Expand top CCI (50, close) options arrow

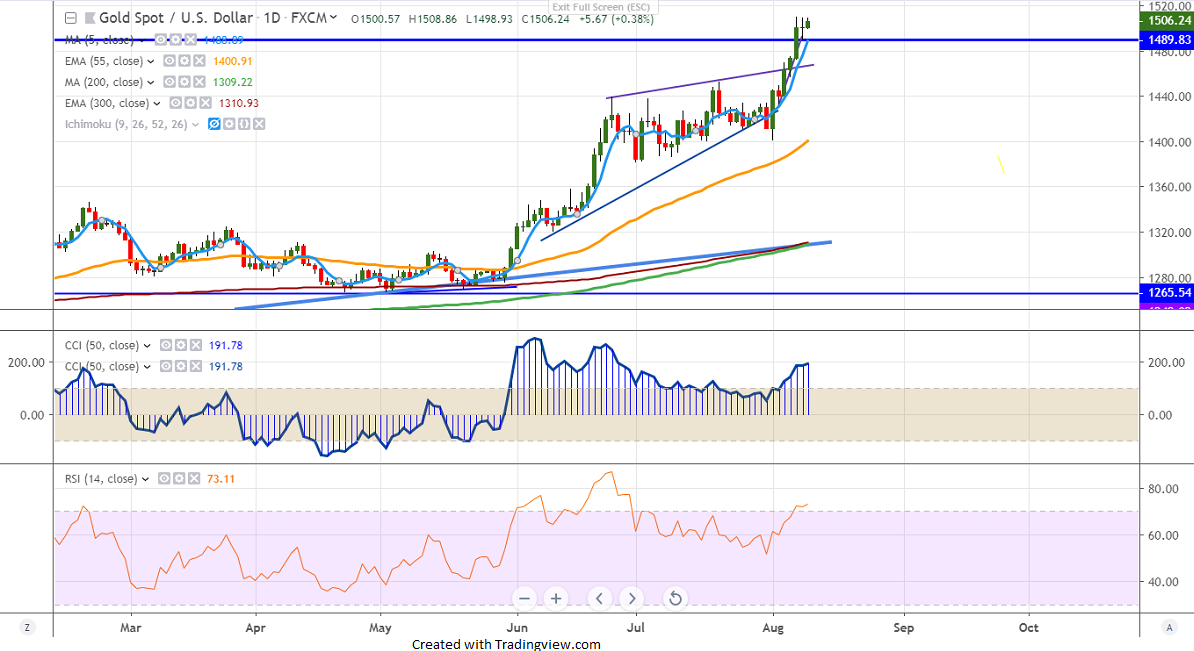[147, 346]
